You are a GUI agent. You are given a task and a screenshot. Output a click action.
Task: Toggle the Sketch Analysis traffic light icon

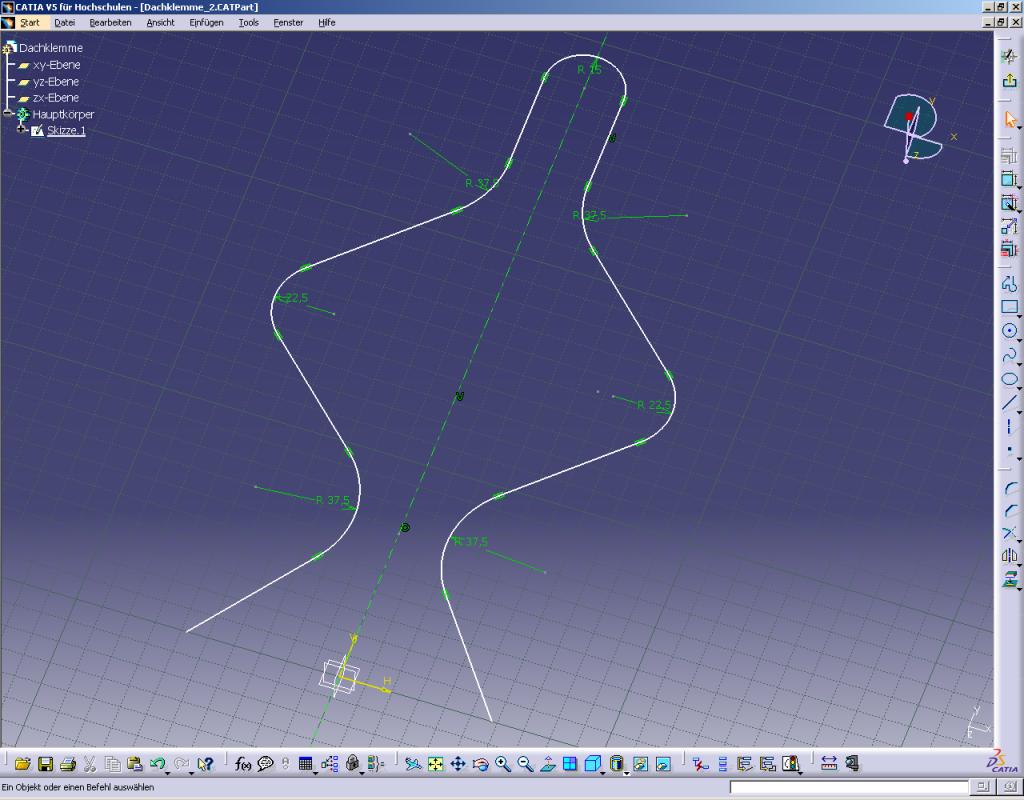[x=789, y=763]
